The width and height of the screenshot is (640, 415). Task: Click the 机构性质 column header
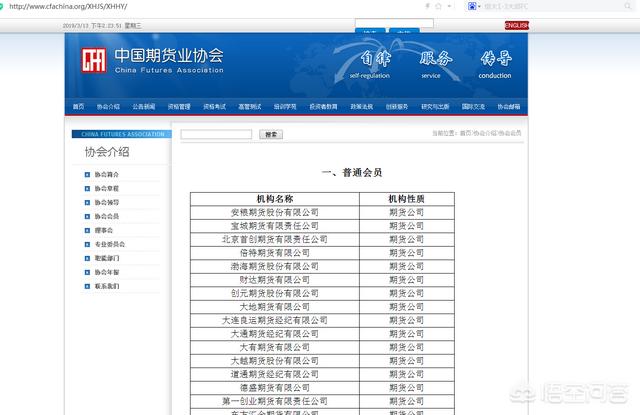(x=407, y=199)
